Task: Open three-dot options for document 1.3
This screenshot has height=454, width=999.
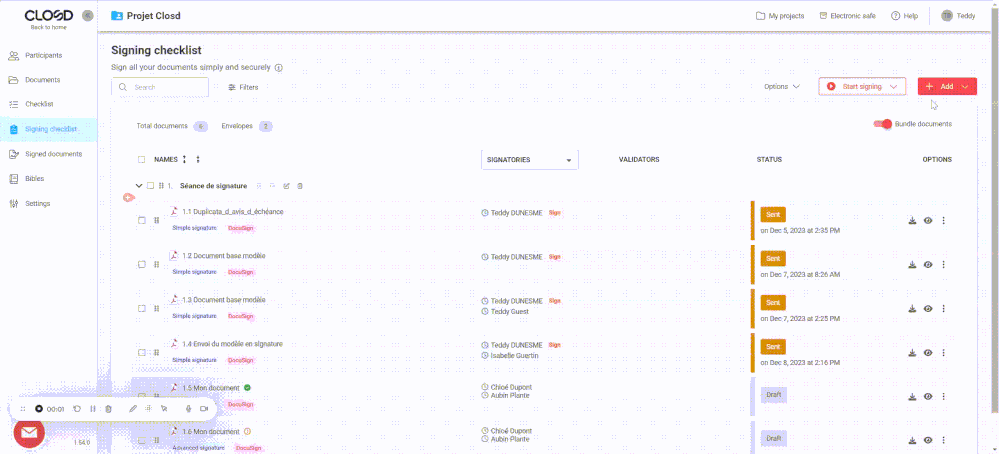Action: 943,309
